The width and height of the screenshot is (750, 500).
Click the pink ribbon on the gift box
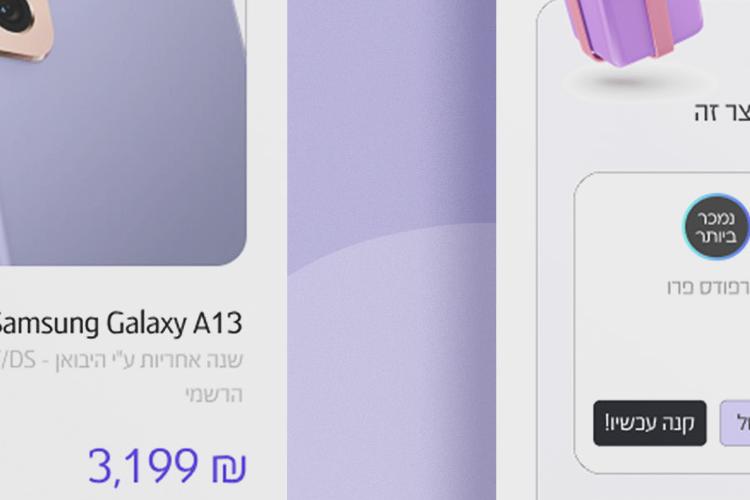[x=662, y=26]
